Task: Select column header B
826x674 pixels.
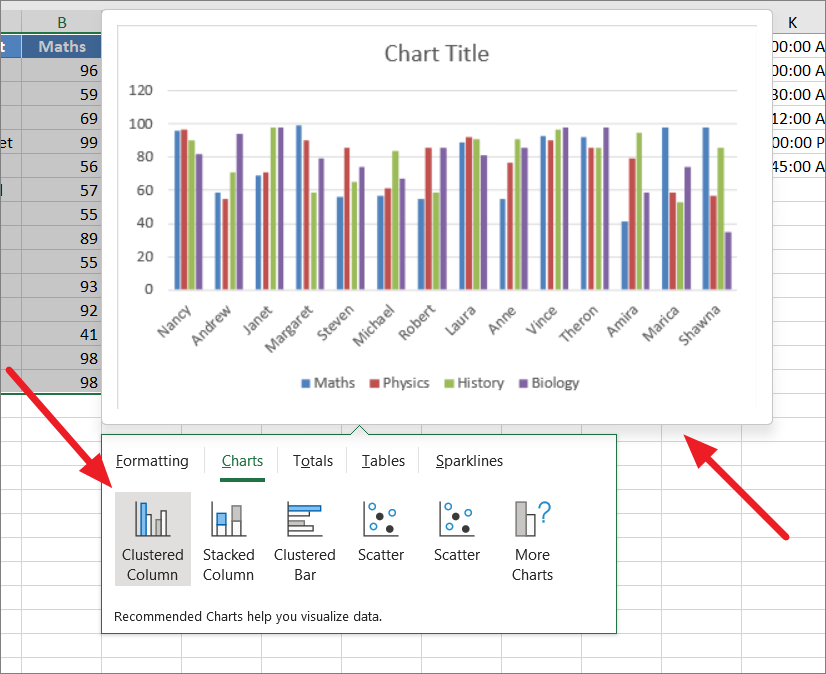Action: pos(61,21)
